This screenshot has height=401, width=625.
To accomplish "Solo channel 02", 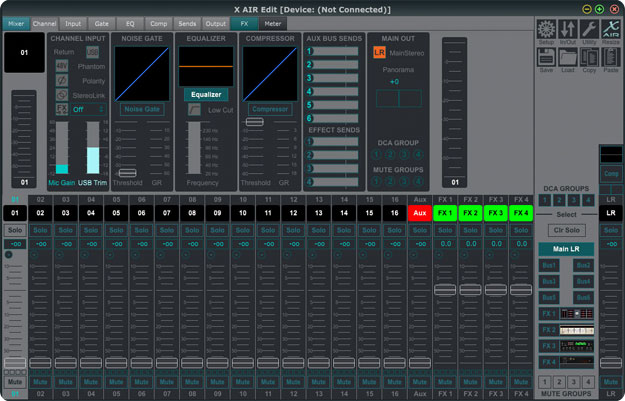I will point(40,230).
